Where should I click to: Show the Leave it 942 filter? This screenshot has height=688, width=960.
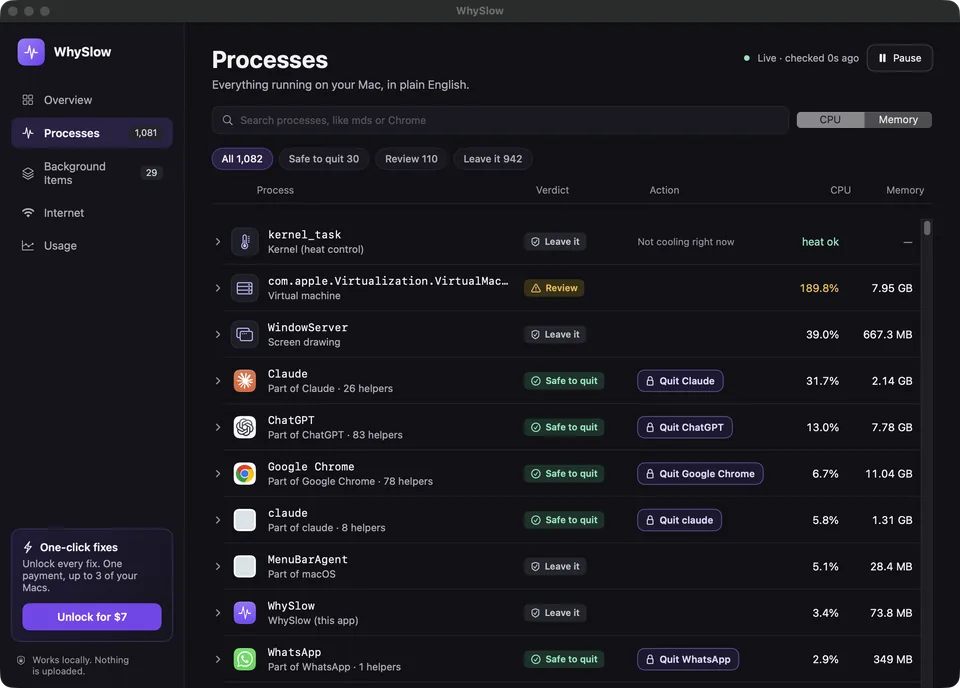pos(493,159)
